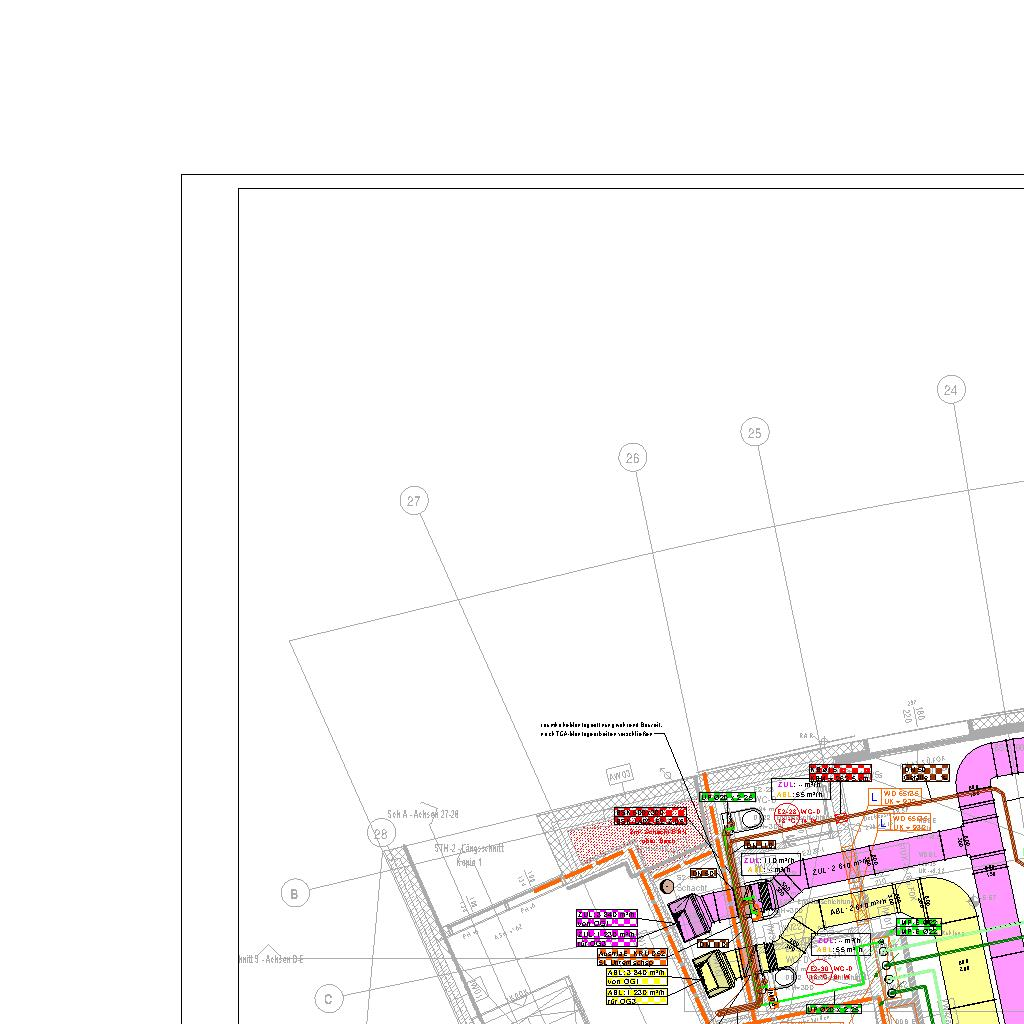Select grid axis bubble 25

755,432
